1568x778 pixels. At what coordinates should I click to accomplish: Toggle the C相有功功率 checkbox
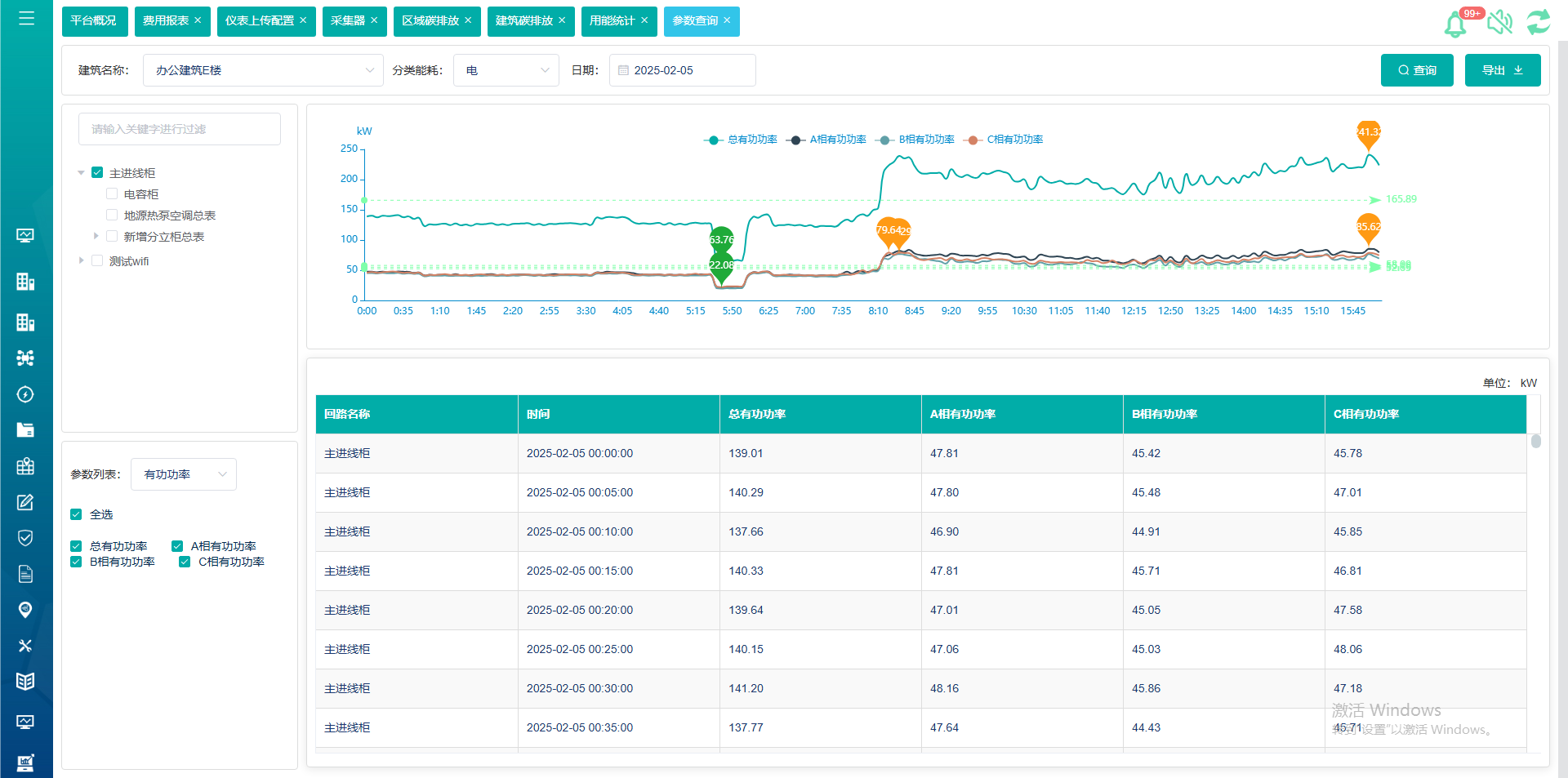185,562
